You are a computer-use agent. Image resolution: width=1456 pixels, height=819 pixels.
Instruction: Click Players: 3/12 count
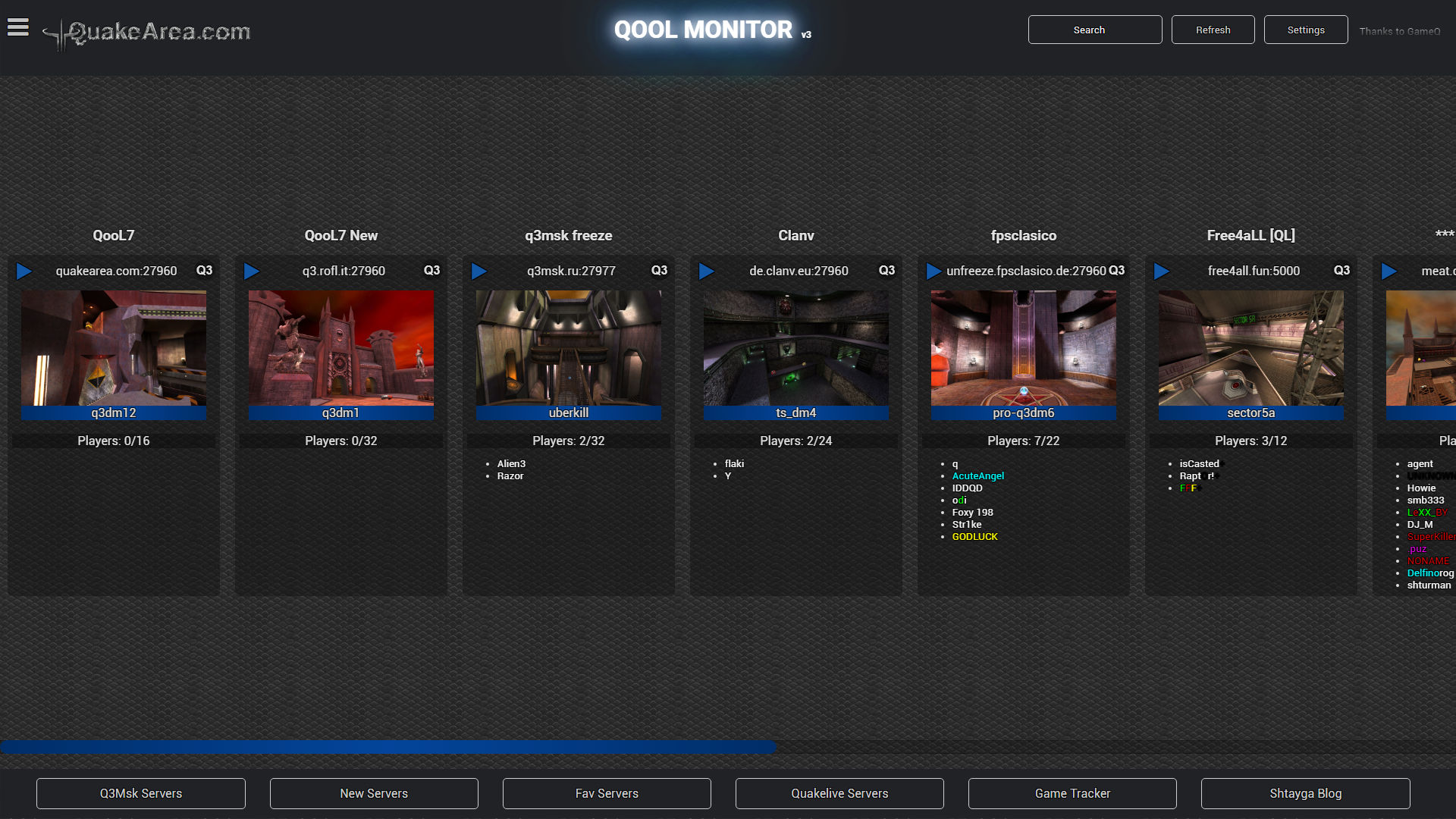pos(1251,441)
